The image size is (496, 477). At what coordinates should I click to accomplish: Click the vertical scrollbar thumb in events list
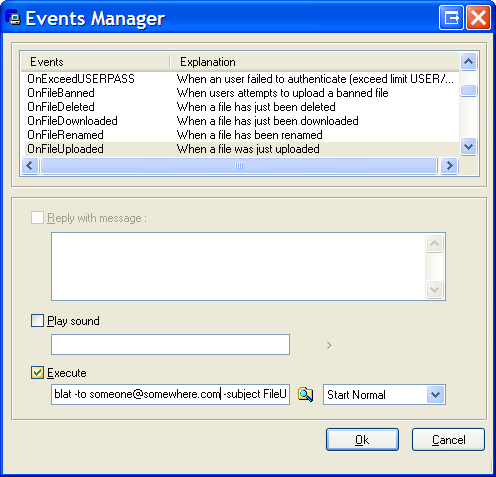pyautogui.click(x=468, y=91)
